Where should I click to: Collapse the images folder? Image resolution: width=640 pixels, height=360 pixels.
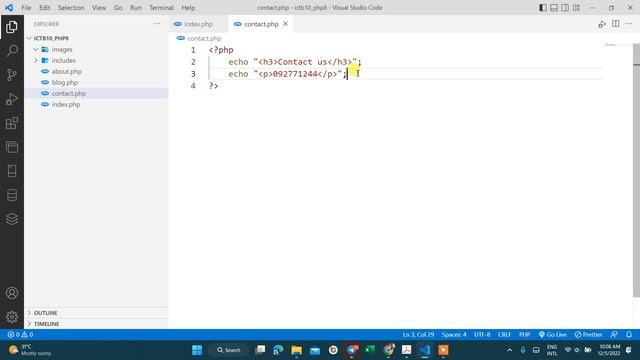coord(36,49)
